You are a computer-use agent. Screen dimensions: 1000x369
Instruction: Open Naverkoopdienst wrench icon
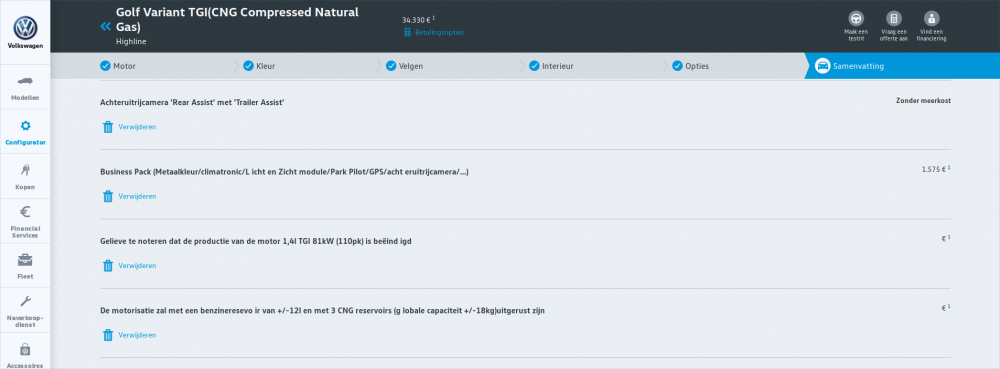point(26,301)
